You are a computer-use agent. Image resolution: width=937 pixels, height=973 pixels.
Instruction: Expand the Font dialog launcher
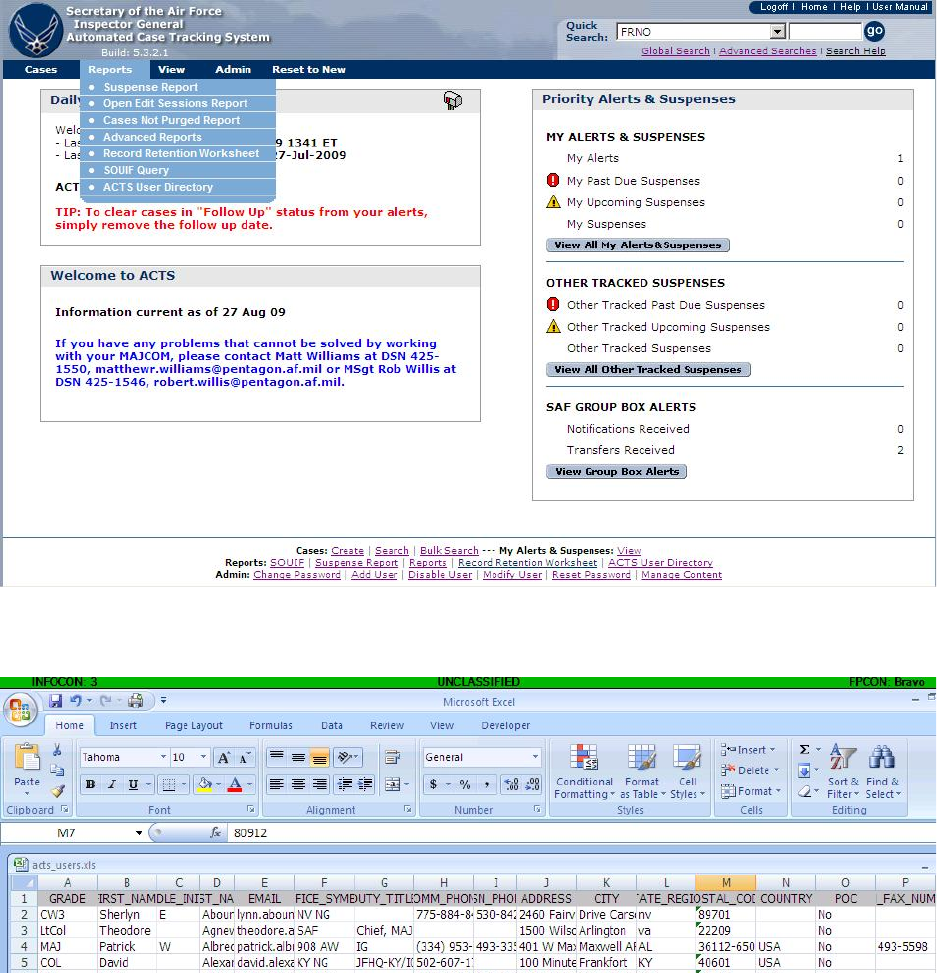251,809
